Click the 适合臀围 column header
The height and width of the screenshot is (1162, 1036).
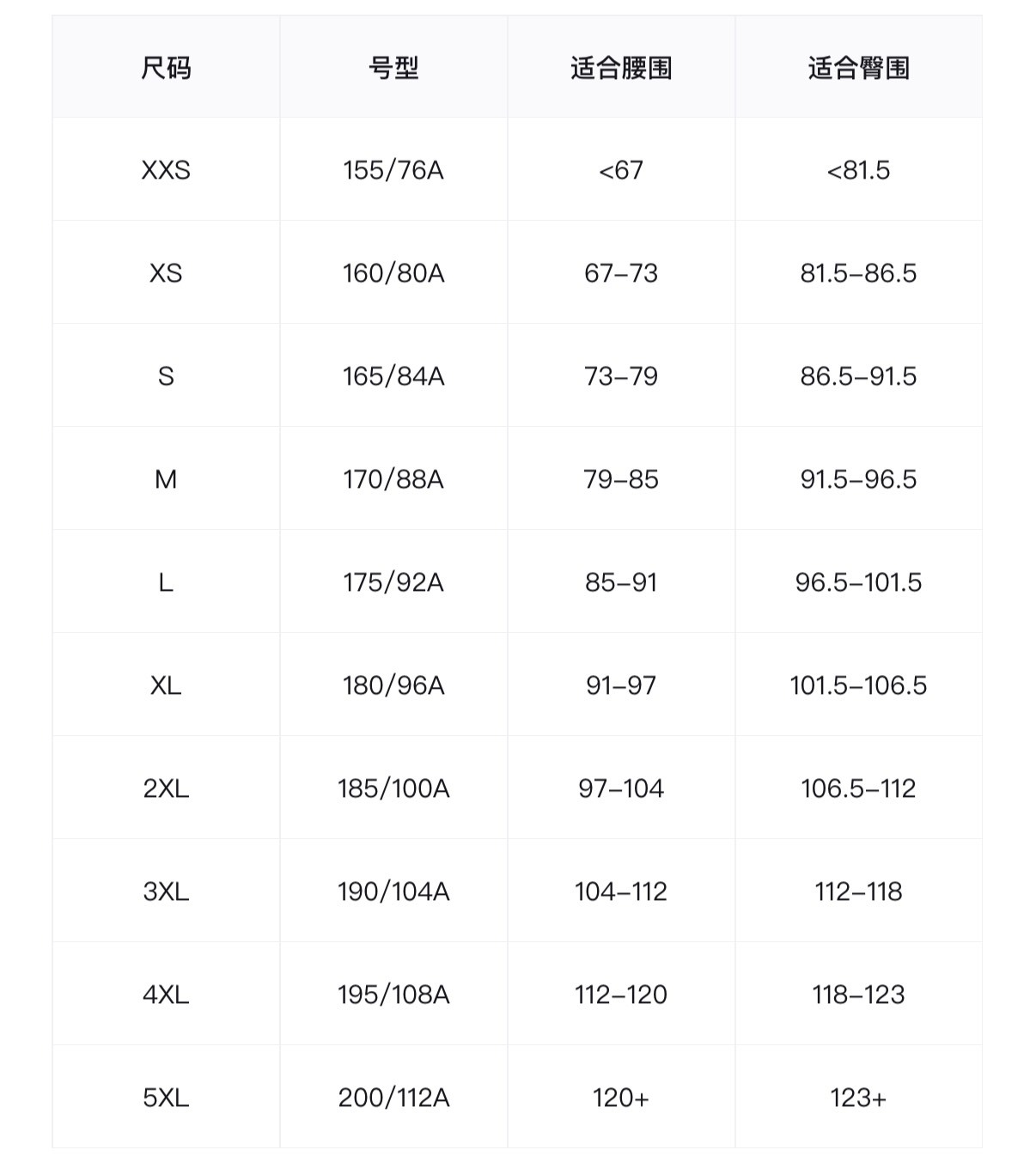pyautogui.click(x=858, y=68)
